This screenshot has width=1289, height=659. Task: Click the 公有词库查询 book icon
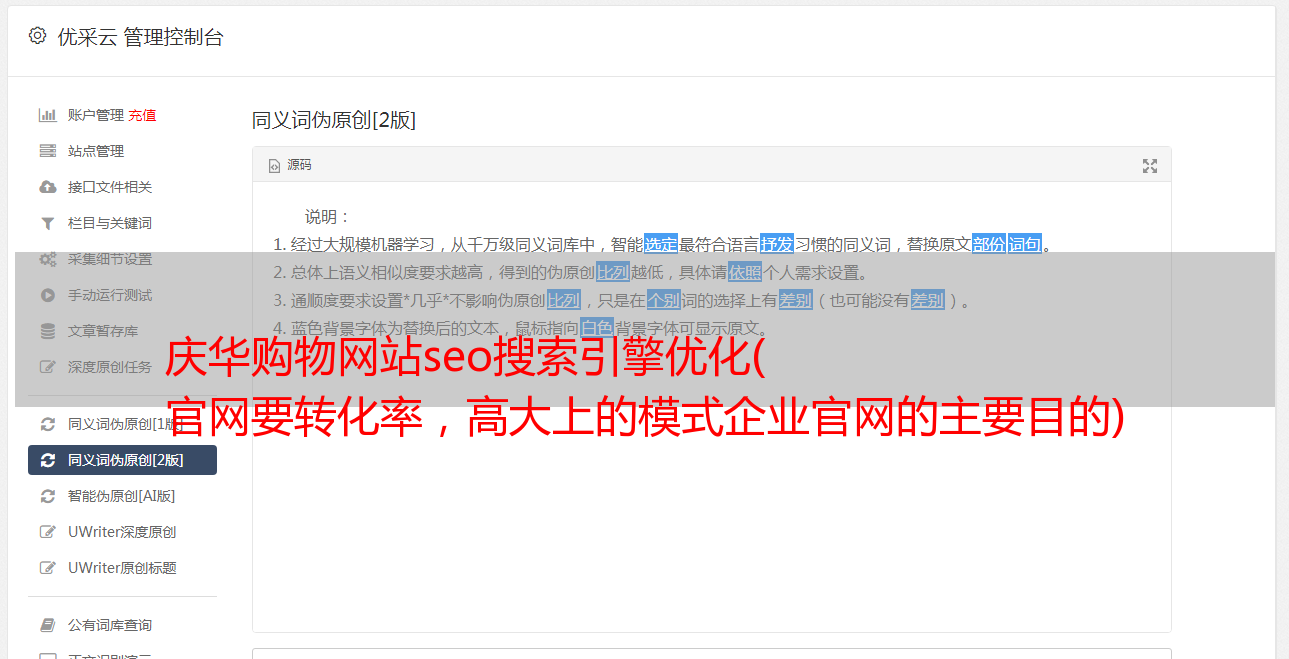(47, 625)
